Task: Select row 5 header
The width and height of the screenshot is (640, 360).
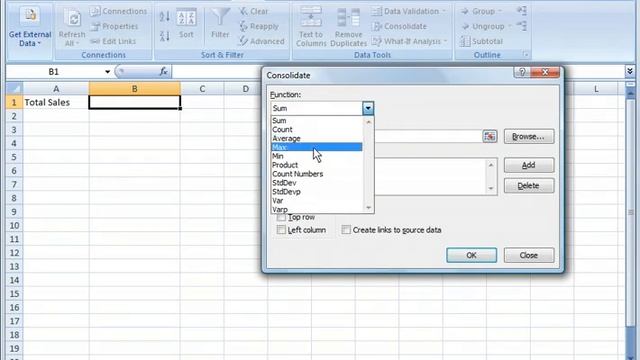Action: [x=14, y=157]
